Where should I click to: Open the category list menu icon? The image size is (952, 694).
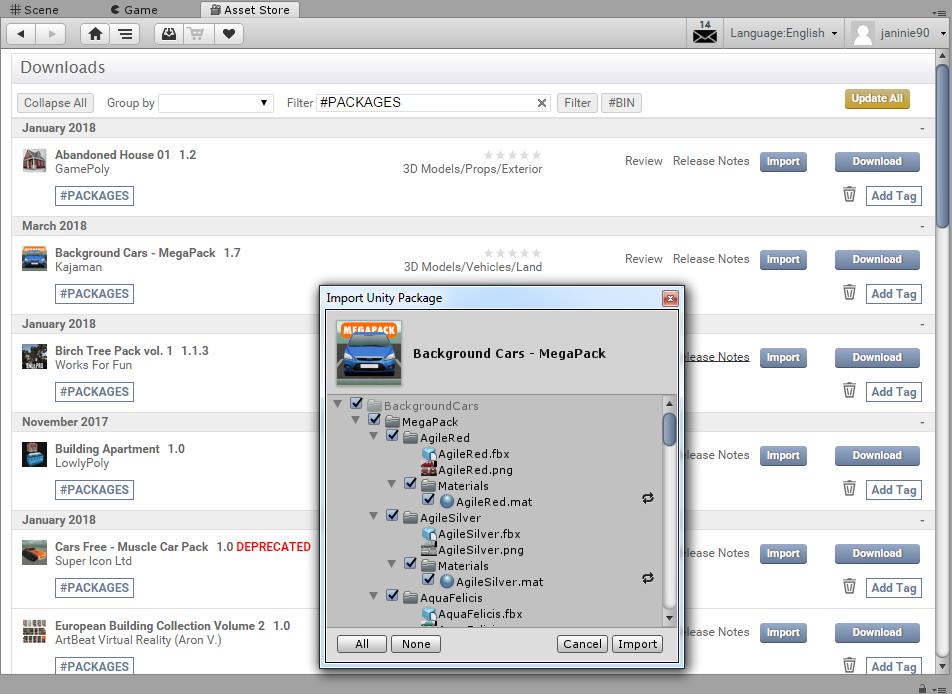pyautogui.click(x=125, y=33)
